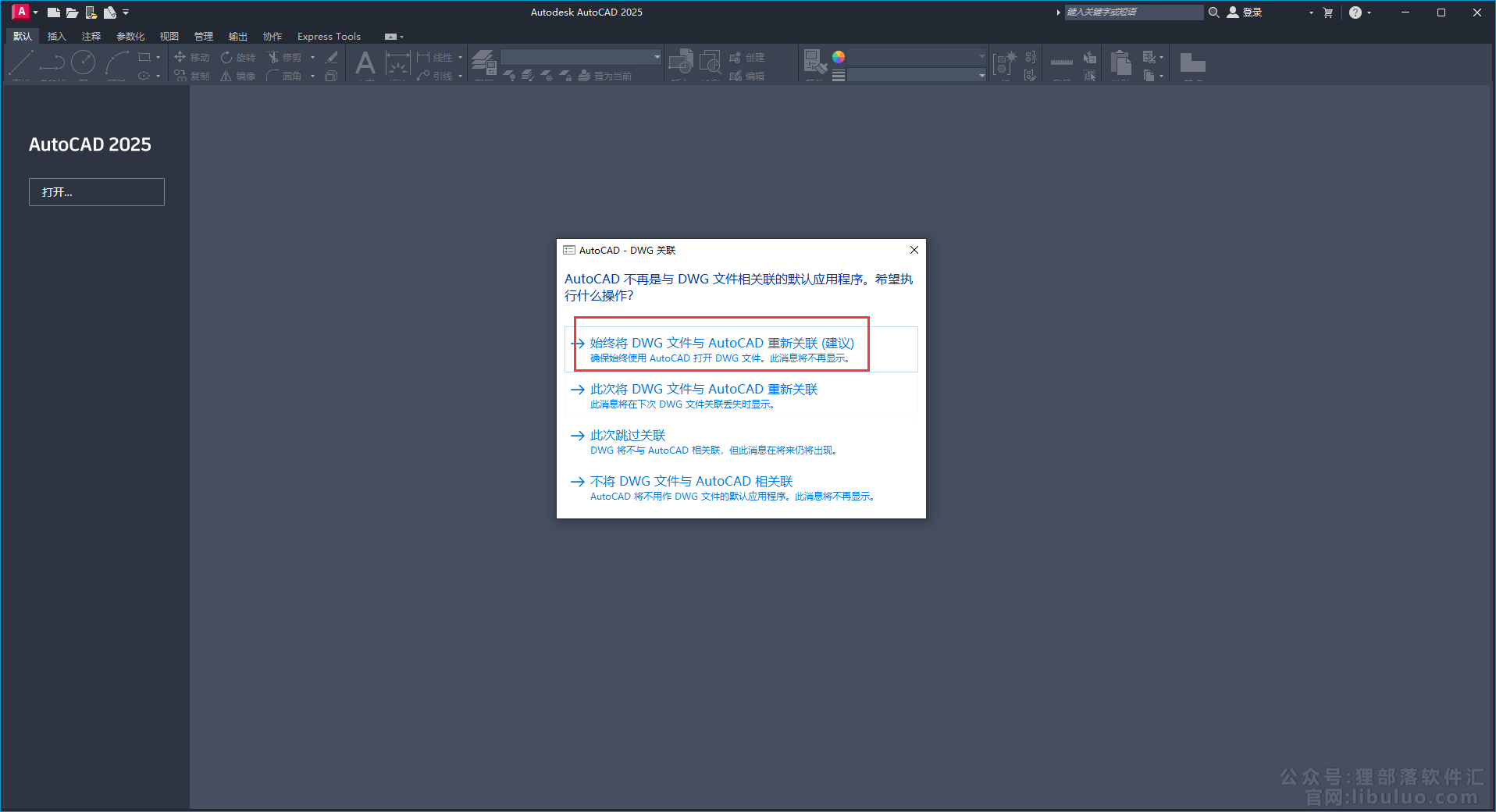
Task: Click the Erase tool icon
Action: [x=332, y=57]
